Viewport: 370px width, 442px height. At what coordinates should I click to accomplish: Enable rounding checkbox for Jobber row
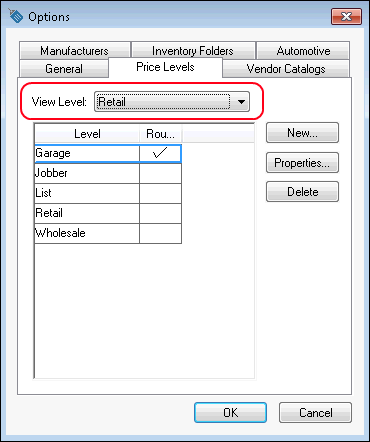pyautogui.click(x=160, y=173)
